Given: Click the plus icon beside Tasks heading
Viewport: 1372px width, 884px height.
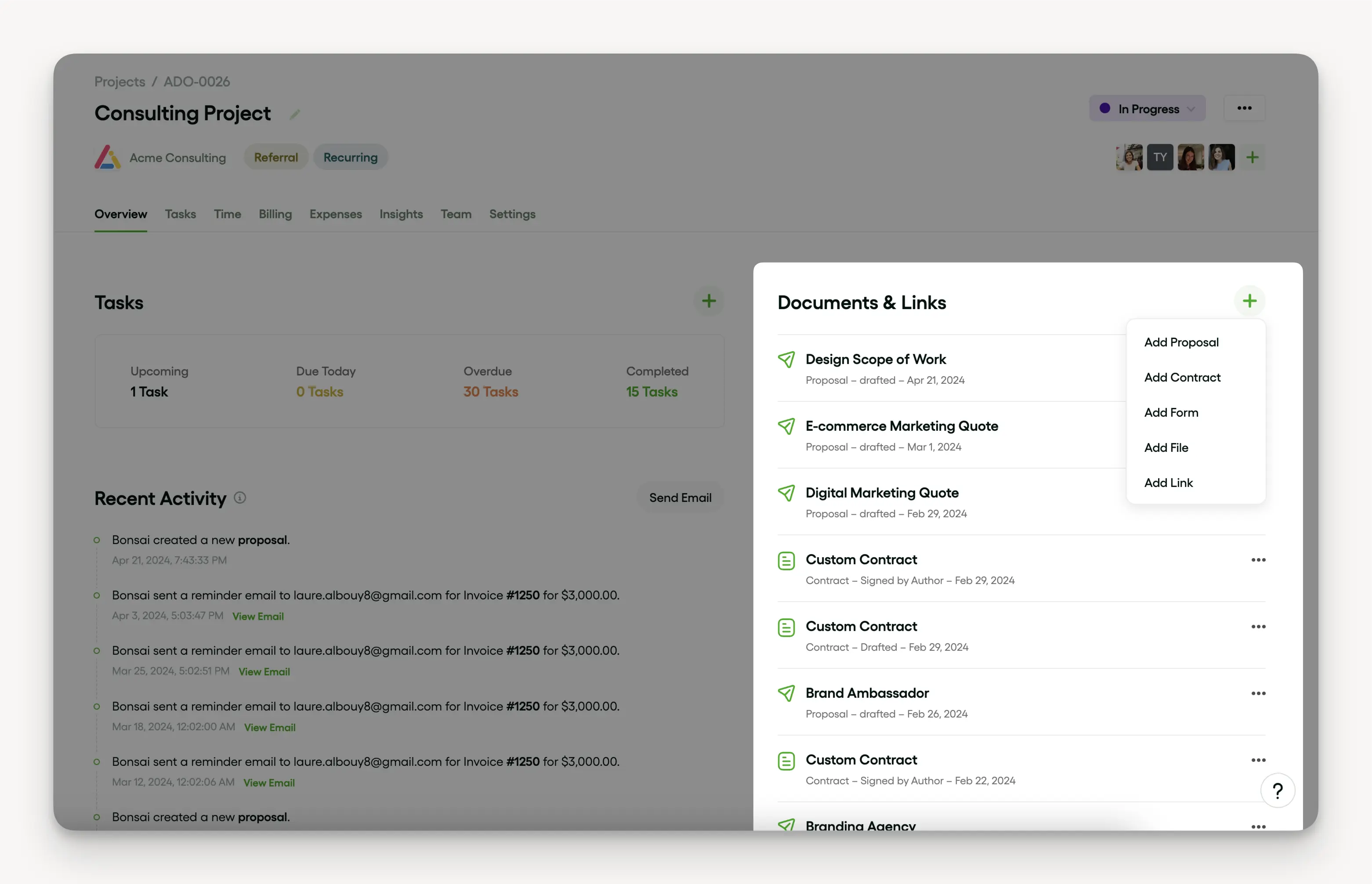Looking at the screenshot, I should [709, 301].
